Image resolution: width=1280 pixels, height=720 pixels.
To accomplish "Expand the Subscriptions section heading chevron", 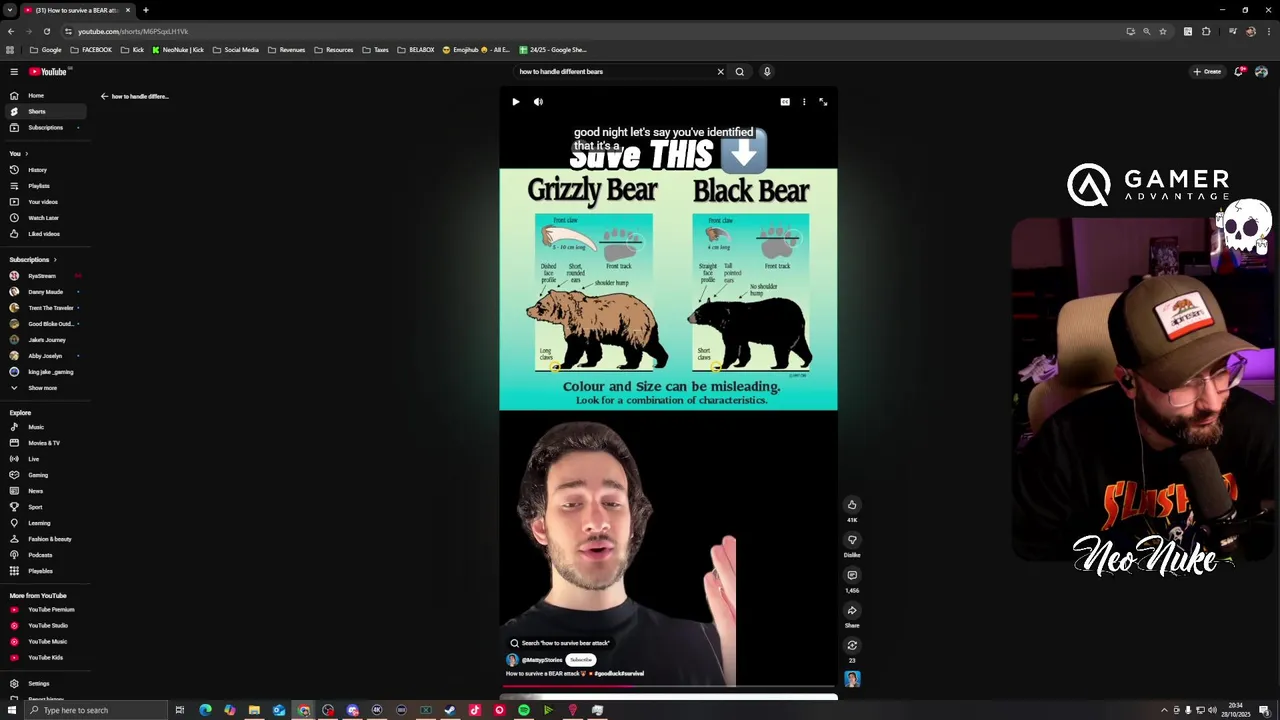I will (x=54, y=260).
